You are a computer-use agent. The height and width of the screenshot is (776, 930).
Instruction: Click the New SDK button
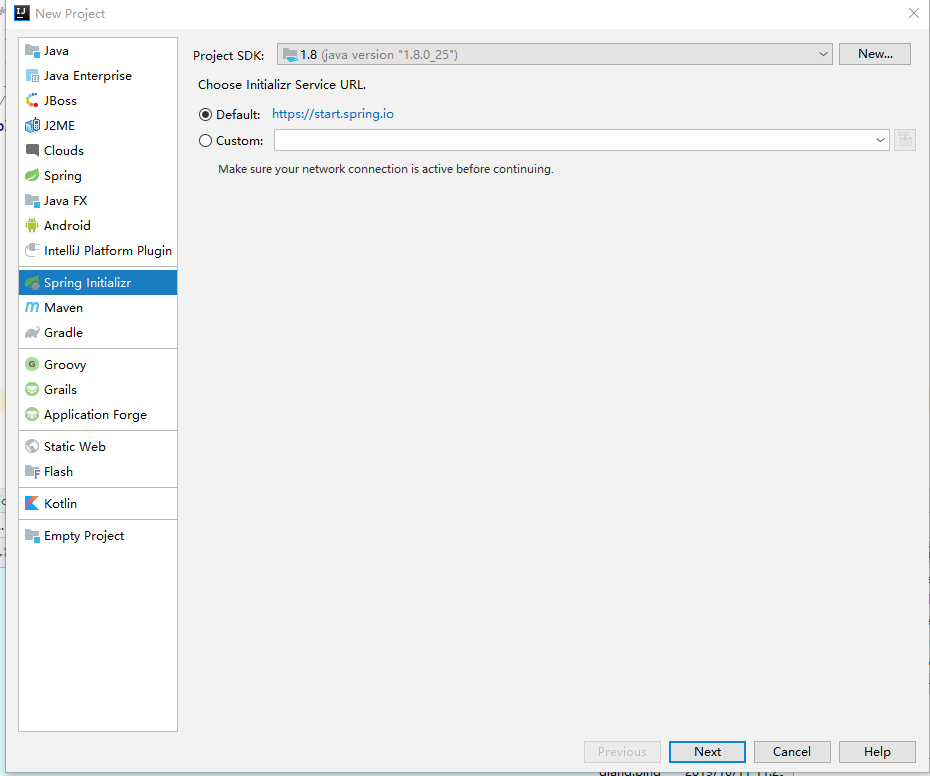874,54
